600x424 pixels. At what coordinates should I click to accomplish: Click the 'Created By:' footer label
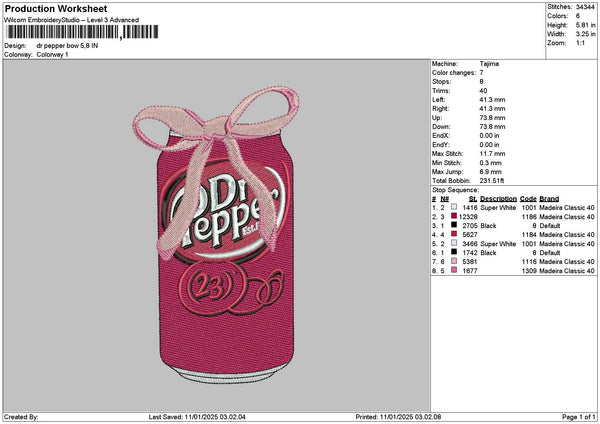[x=21, y=417]
